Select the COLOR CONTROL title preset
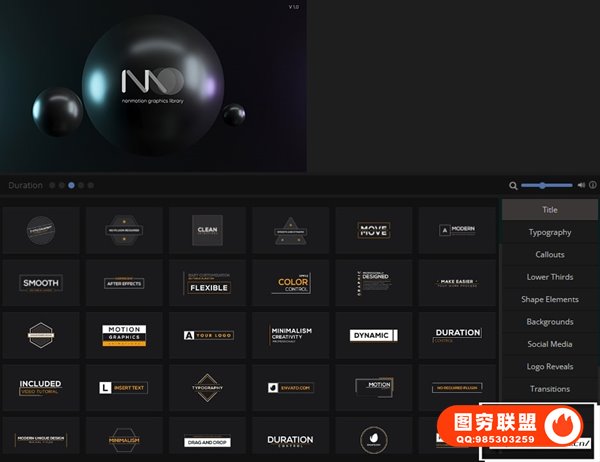Image resolution: width=600 pixels, height=462 pixels. click(x=291, y=283)
